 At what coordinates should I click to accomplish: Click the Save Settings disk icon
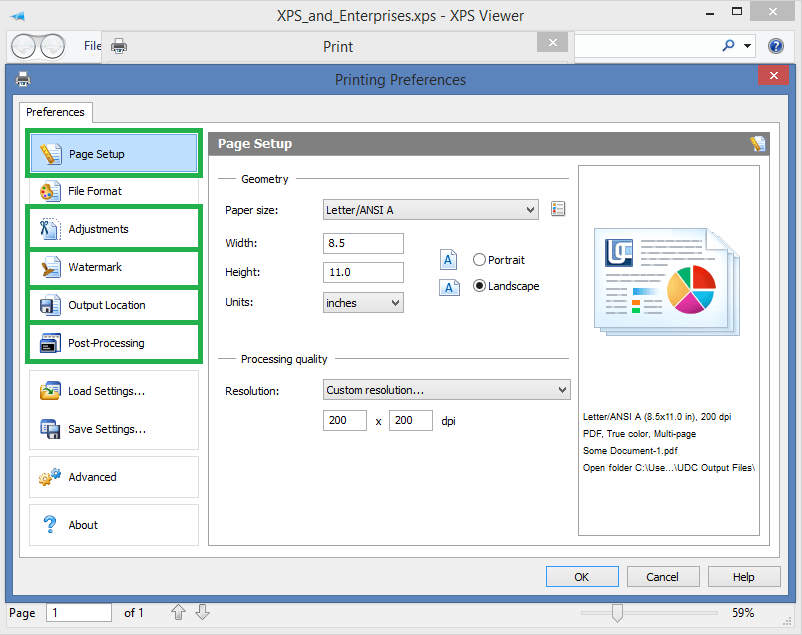point(50,429)
